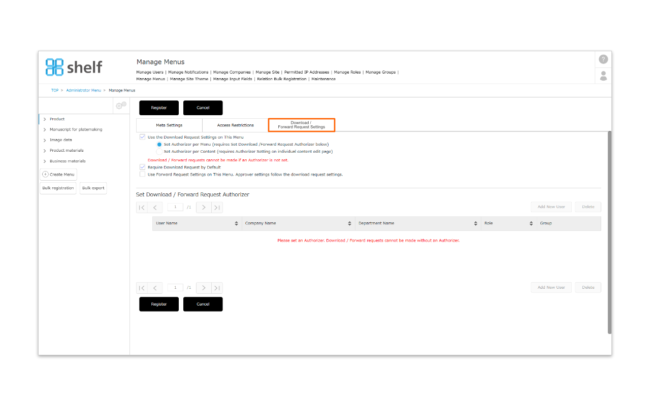
Task: Open the help question mark icon
Action: click(603, 60)
